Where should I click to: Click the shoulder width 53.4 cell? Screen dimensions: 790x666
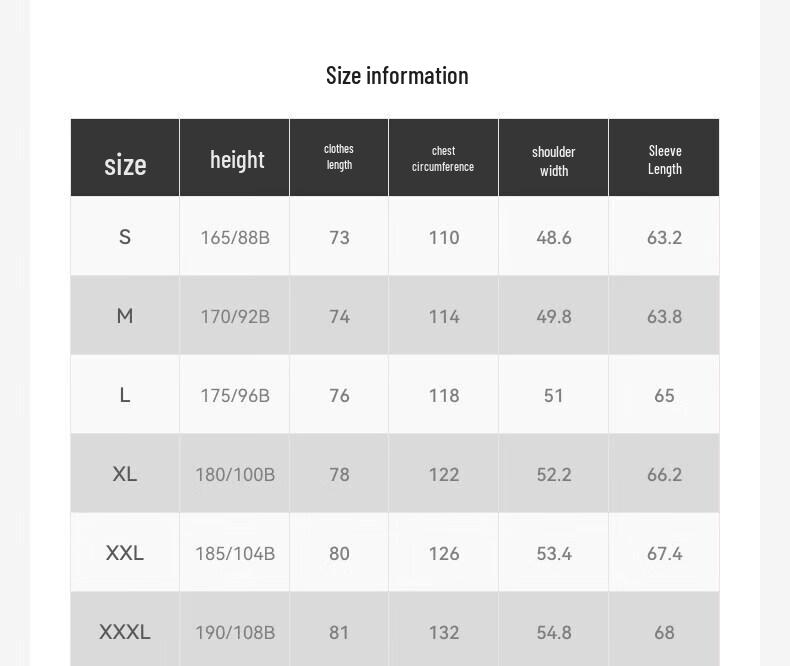tap(554, 553)
